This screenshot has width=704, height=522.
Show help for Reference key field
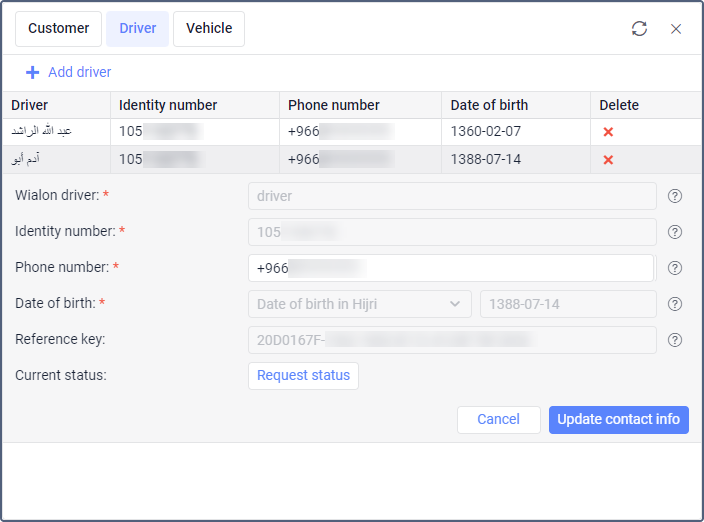[x=675, y=340]
